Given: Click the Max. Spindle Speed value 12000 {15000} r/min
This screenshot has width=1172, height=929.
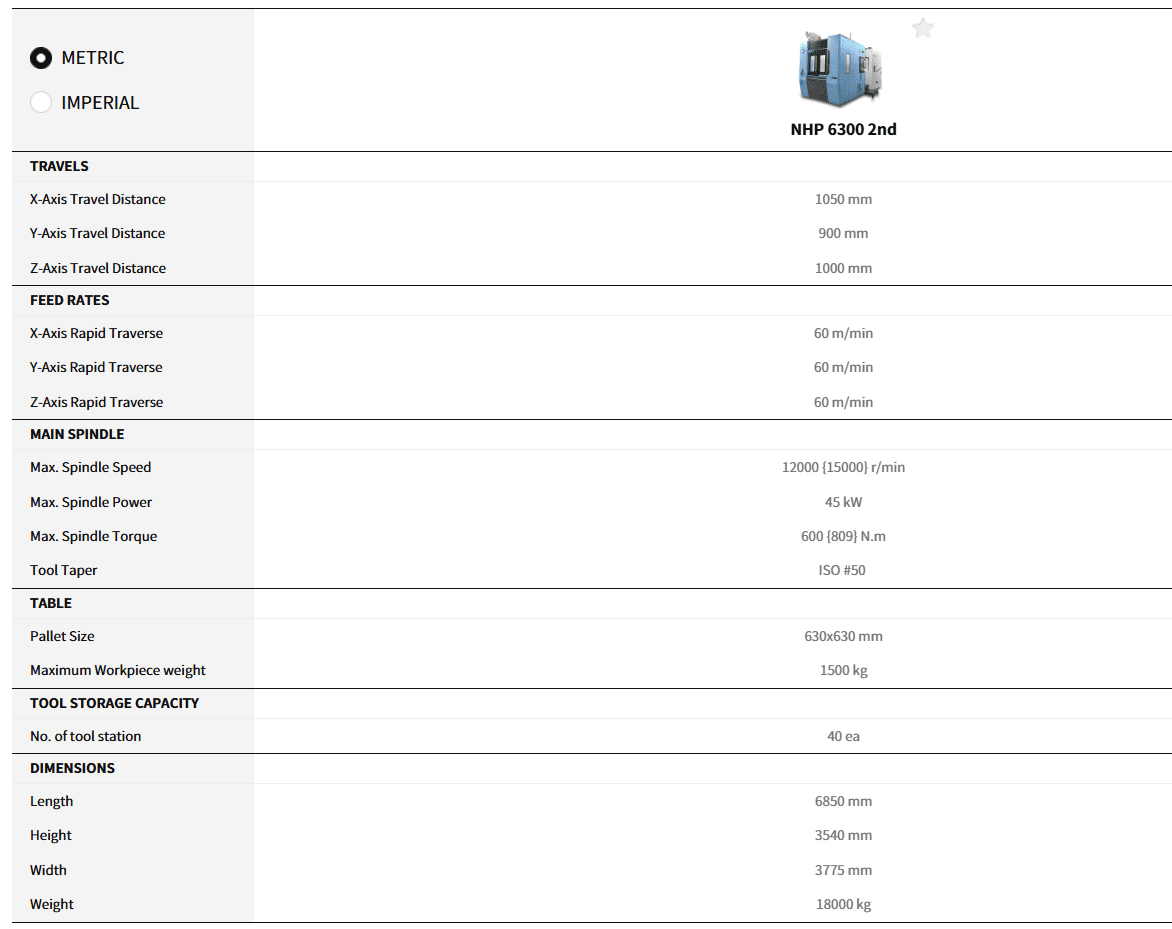Looking at the screenshot, I should point(843,467).
